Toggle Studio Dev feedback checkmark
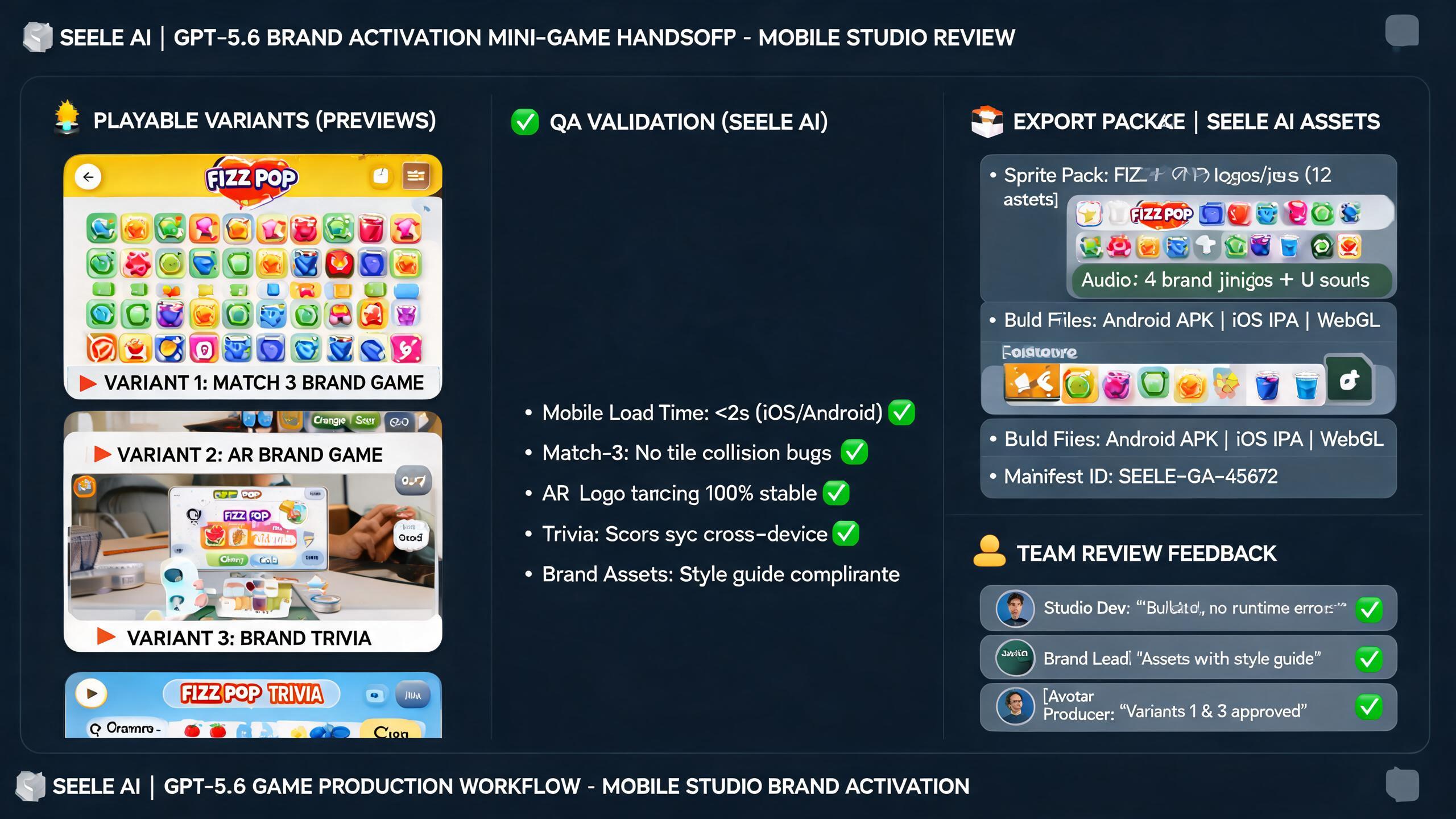This screenshot has width=1456, height=819. [1369, 609]
